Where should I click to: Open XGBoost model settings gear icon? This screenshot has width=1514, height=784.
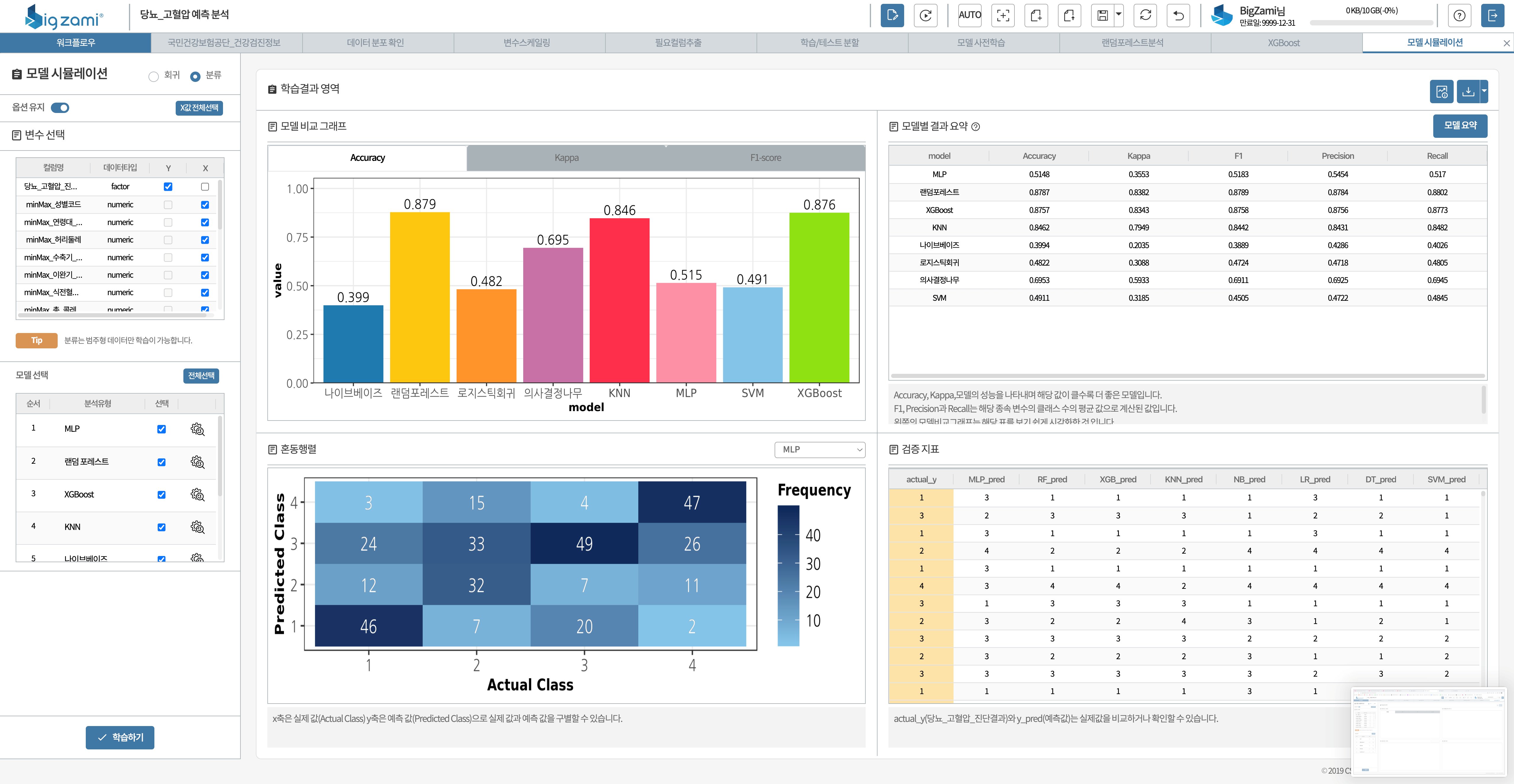point(198,494)
